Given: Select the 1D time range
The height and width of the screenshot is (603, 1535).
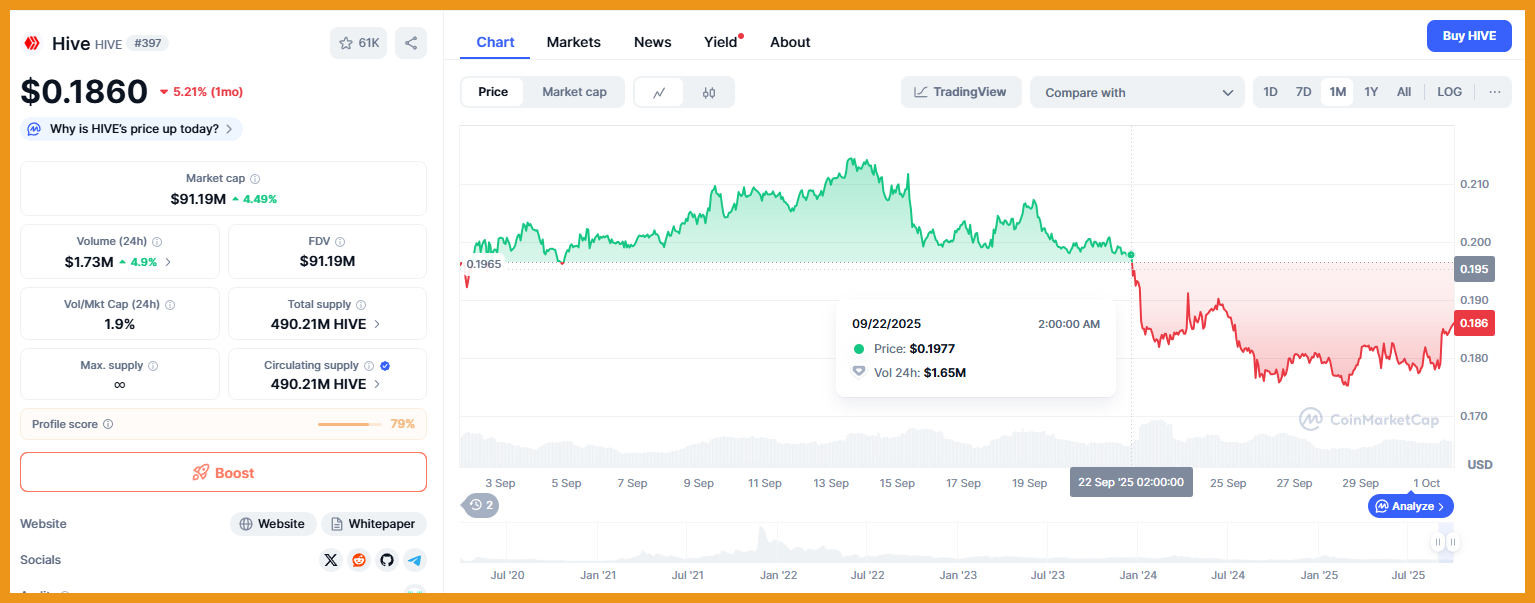Looking at the screenshot, I should (1270, 92).
